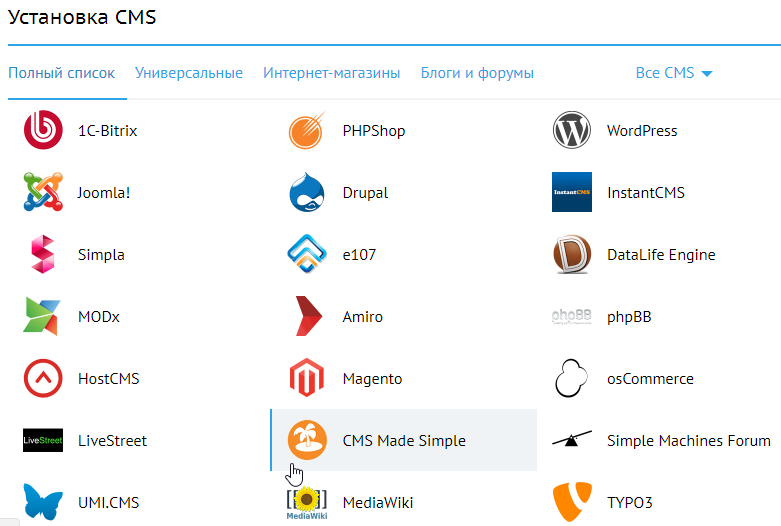The height and width of the screenshot is (526, 781).
Task: Click the UMI.CMS blue butterfly icon
Action: coord(43,502)
